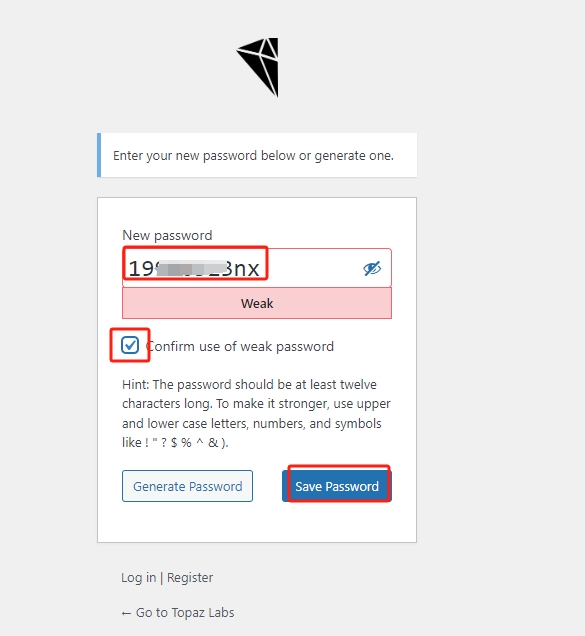Click empty form area below the Save Password button
This screenshot has width=585, height=636.
pos(257,522)
